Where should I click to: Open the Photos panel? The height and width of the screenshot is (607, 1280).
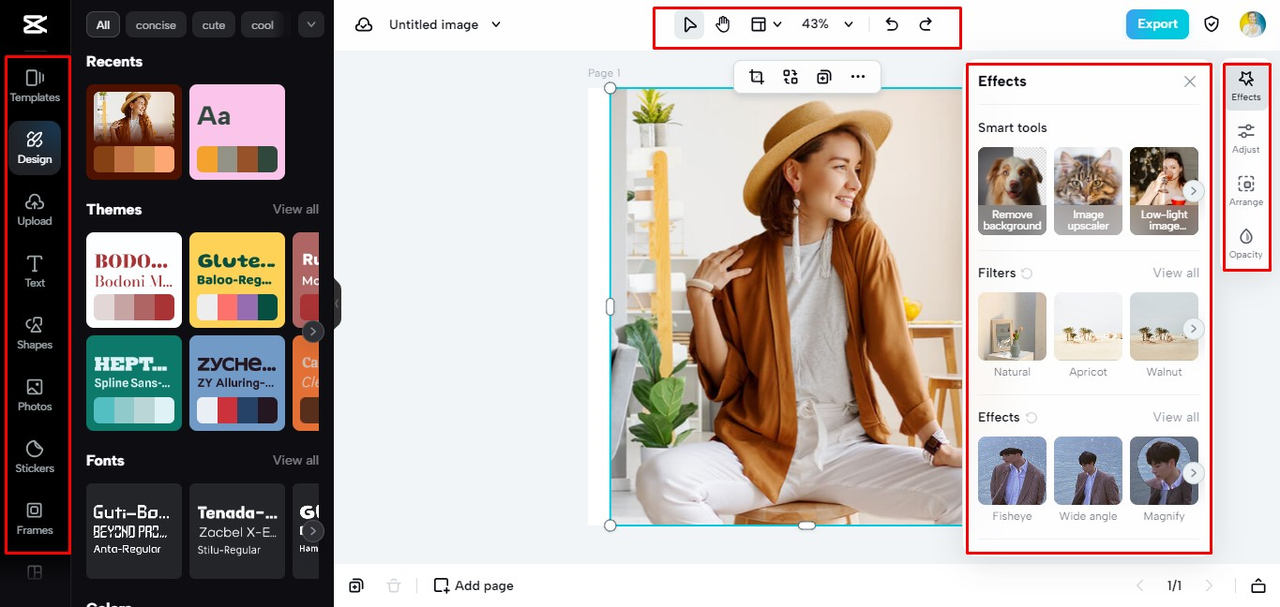[x=35, y=396]
